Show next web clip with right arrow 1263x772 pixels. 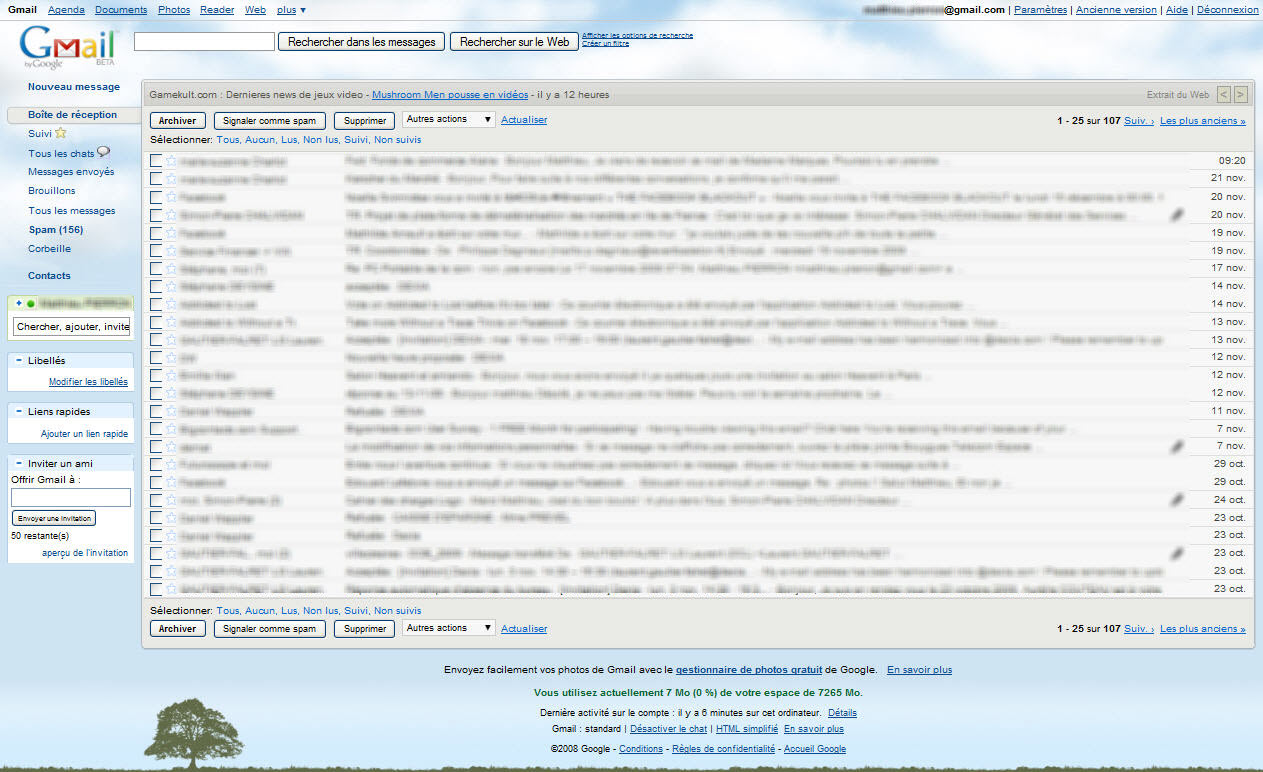pos(1241,95)
